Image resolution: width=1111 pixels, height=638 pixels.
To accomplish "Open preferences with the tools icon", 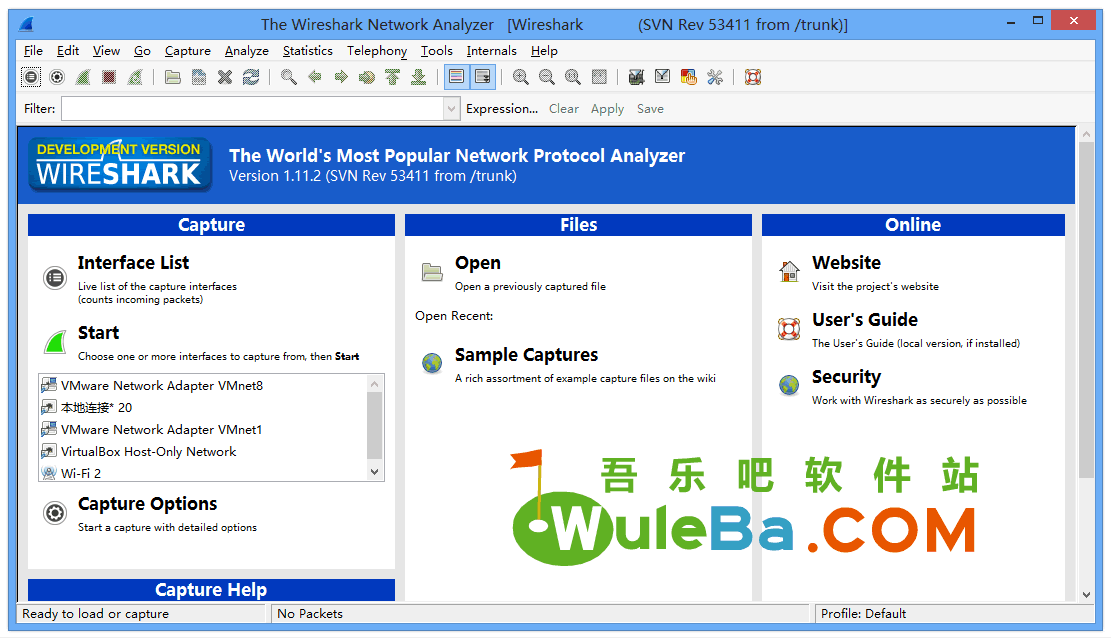I will tap(715, 77).
